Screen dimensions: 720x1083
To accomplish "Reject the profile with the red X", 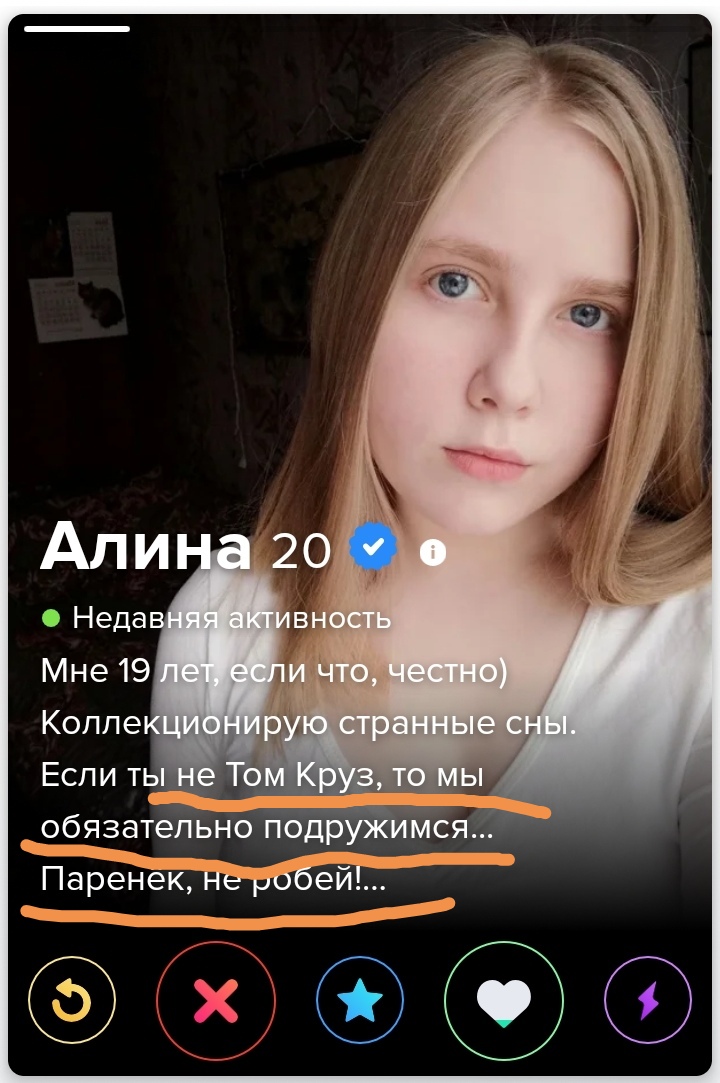I will (216, 999).
